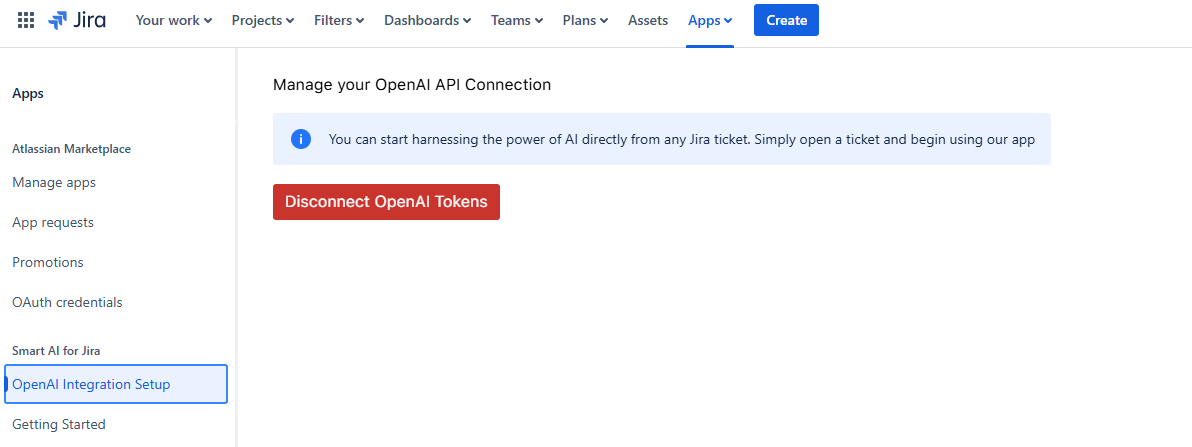Open the app switcher grid icon

tap(26, 20)
